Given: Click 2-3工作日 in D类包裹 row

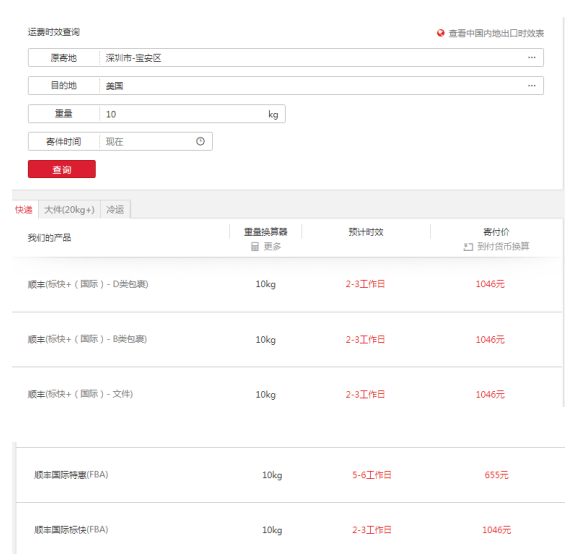Looking at the screenshot, I should (x=365, y=284).
